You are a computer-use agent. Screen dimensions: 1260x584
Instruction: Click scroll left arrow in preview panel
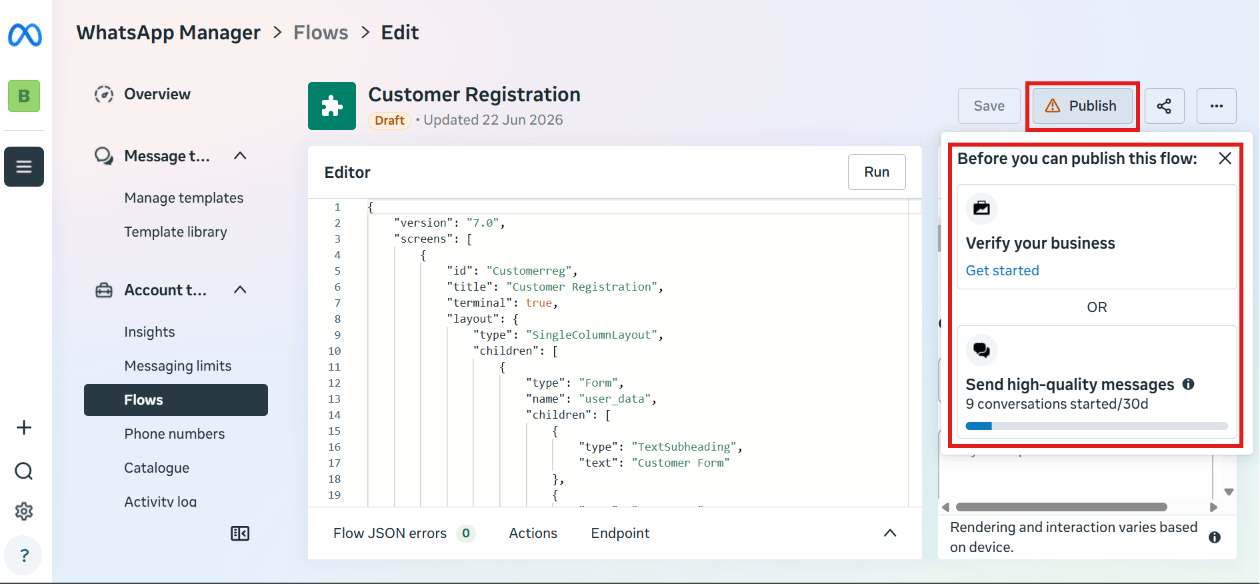tap(947, 507)
